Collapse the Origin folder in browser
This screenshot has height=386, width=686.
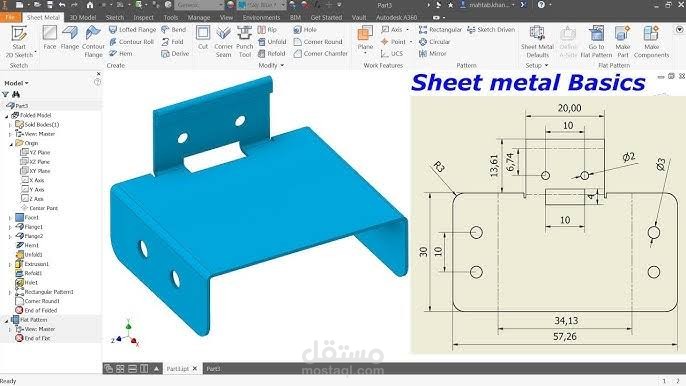pyautogui.click(x=11, y=144)
